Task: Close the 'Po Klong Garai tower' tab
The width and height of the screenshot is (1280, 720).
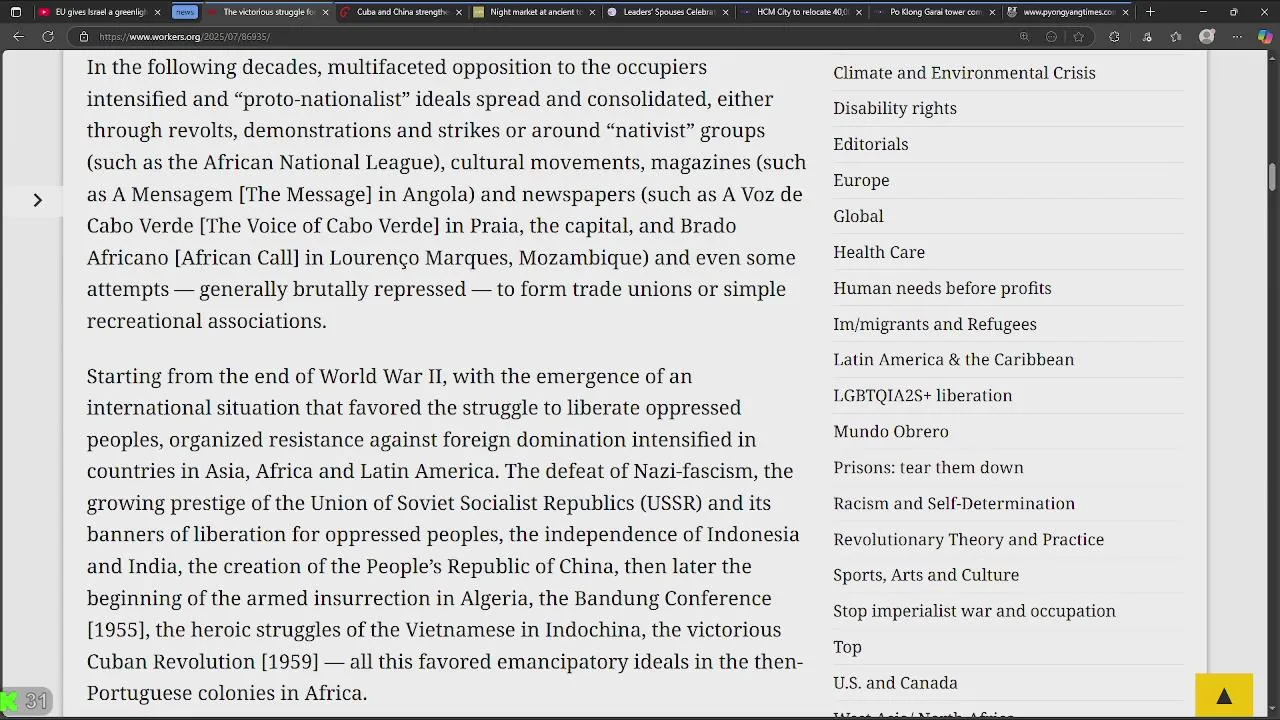Action: [x=992, y=12]
